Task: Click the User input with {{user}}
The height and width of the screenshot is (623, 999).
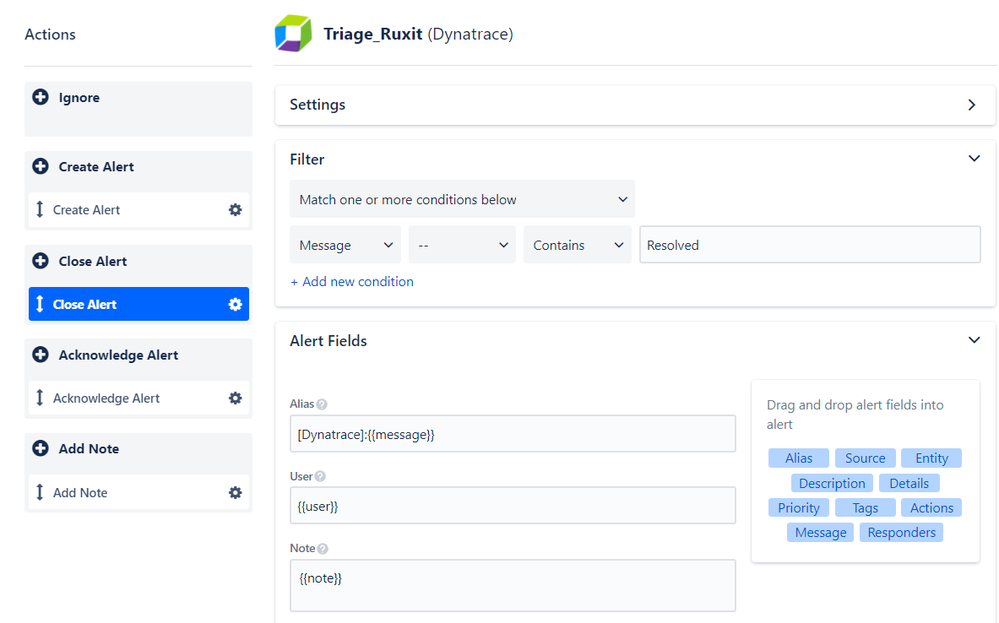Action: coord(513,506)
